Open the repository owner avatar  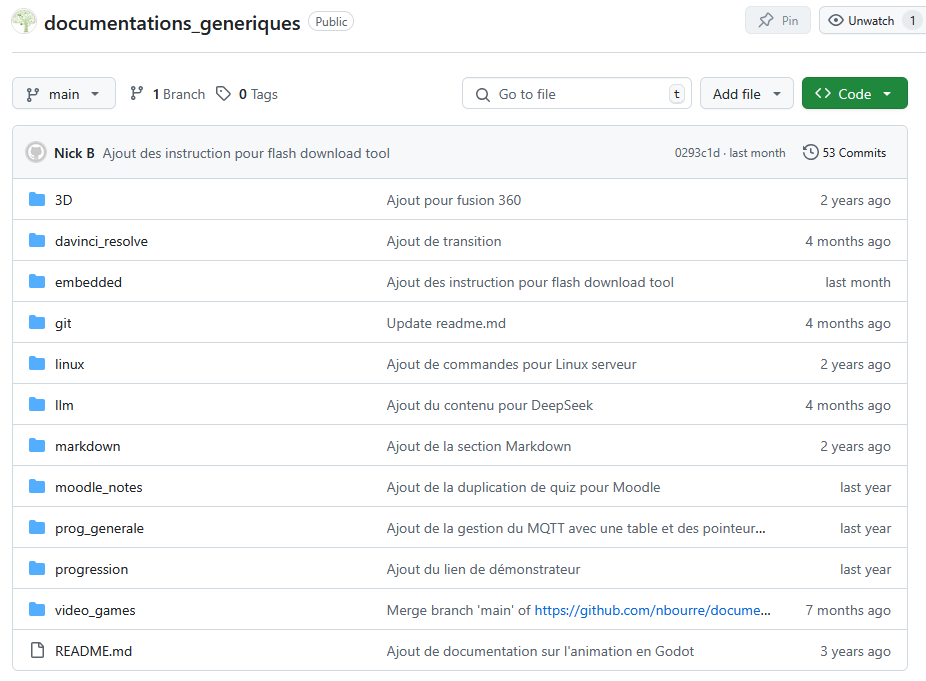[24, 21]
